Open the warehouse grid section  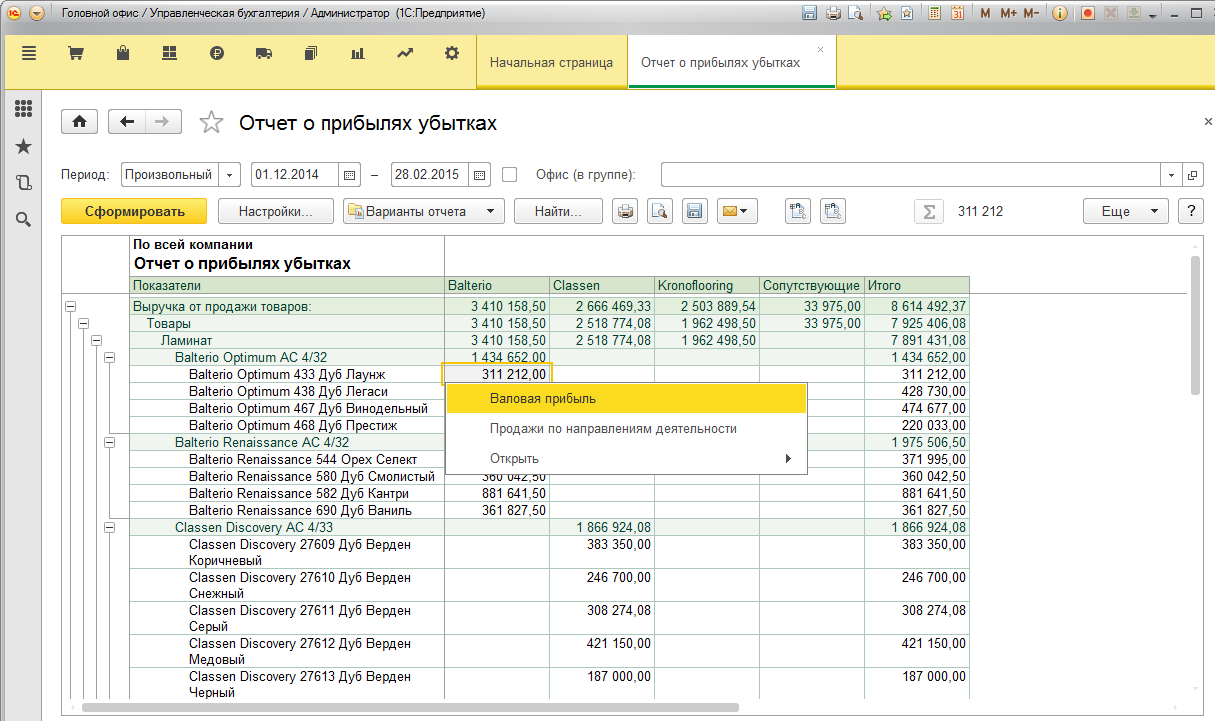tap(169, 54)
